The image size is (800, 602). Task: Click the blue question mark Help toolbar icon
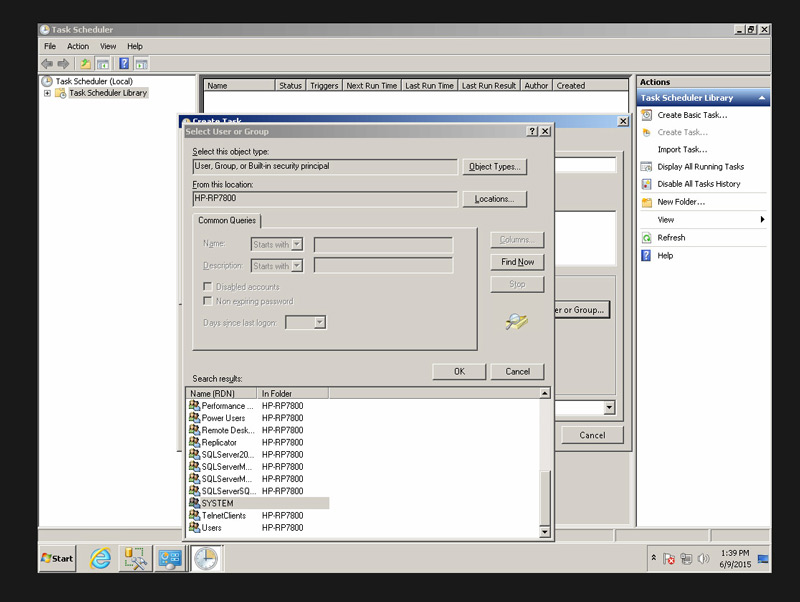(124, 64)
